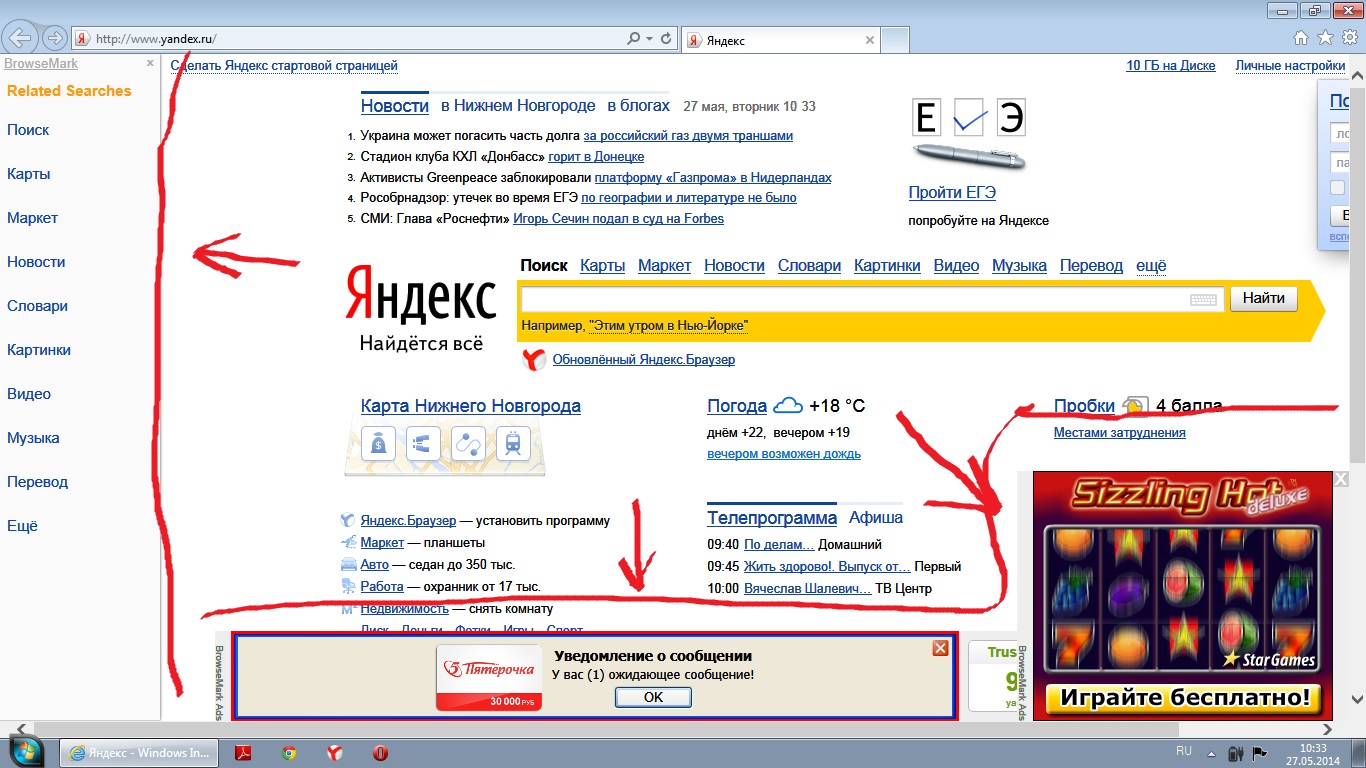1366x768 pixels.
Task: Open the address bar dropdown arrow
Action: click(x=650, y=39)
